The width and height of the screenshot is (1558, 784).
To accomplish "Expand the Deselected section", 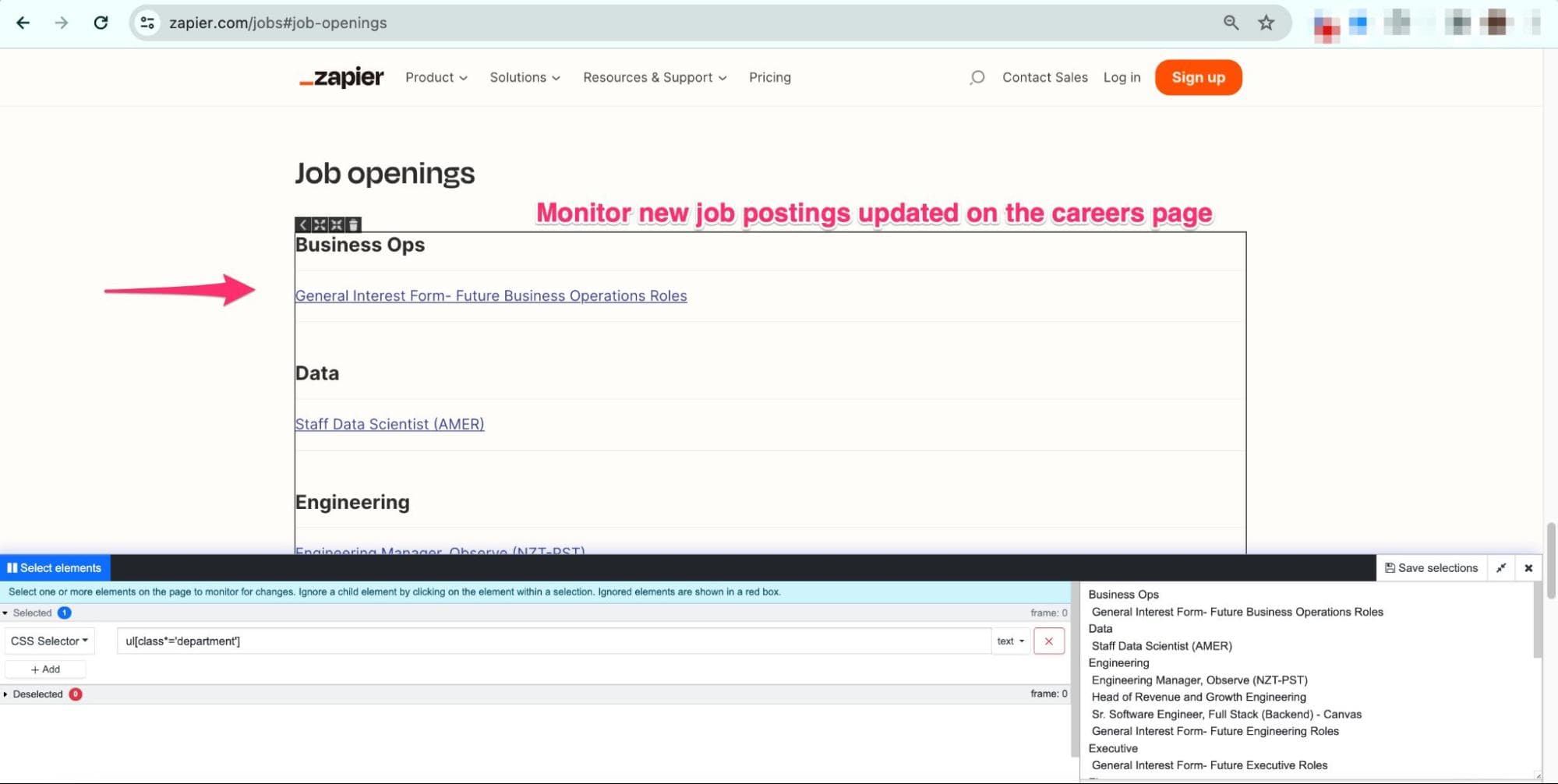I will click(6, 694).
